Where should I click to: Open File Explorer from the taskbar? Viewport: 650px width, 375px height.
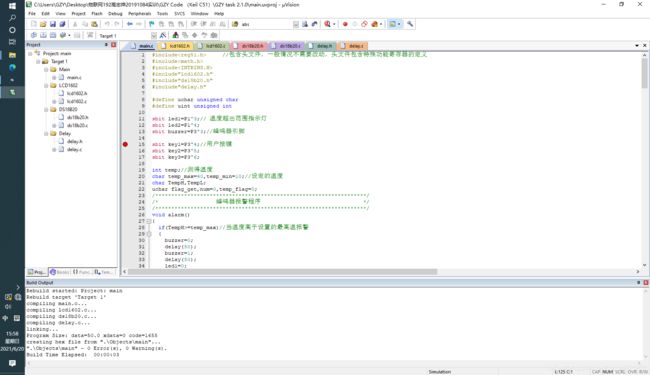pyautogui.click(x=12, y=55)
